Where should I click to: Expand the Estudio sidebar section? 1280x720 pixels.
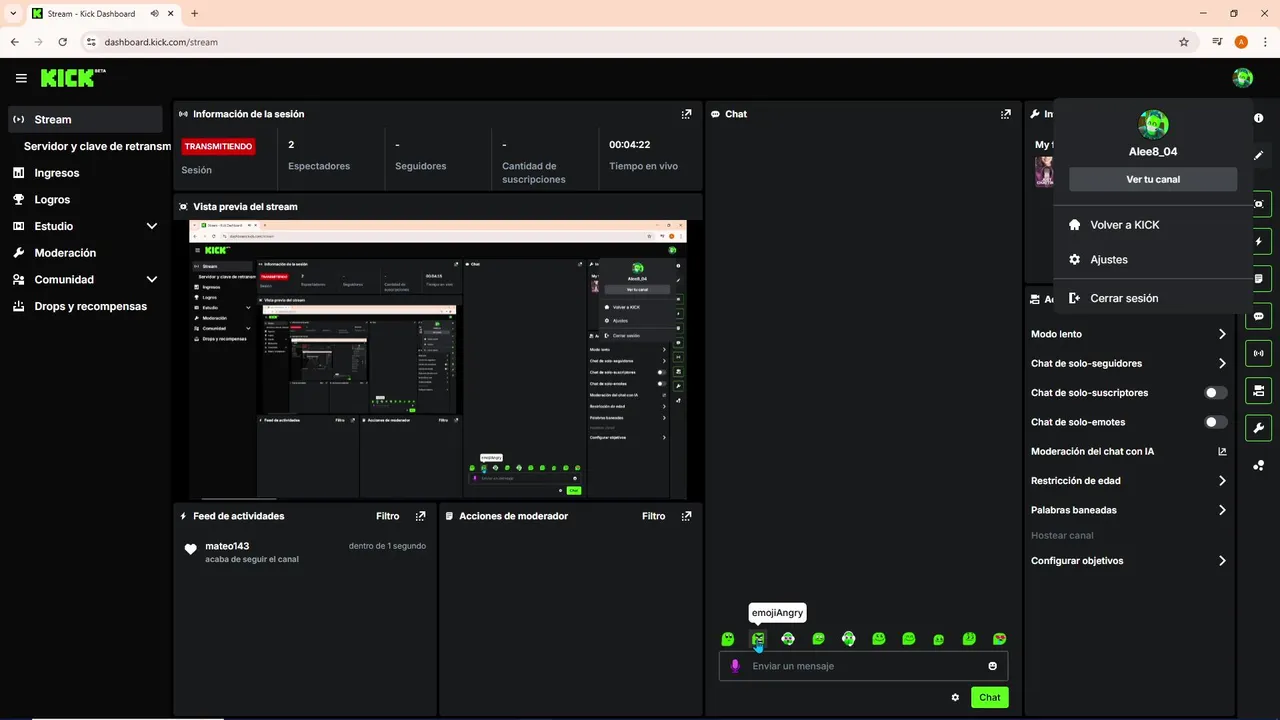click(152, 226)
